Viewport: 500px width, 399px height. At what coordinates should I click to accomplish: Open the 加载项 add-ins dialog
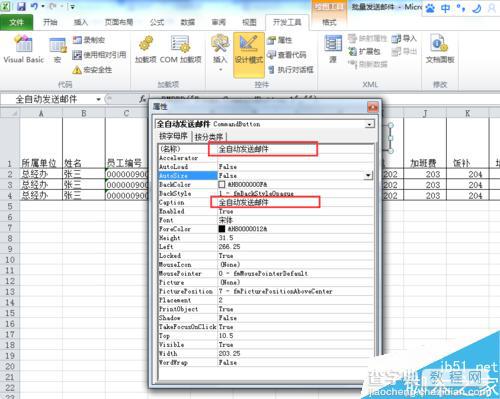pos(146,49)
